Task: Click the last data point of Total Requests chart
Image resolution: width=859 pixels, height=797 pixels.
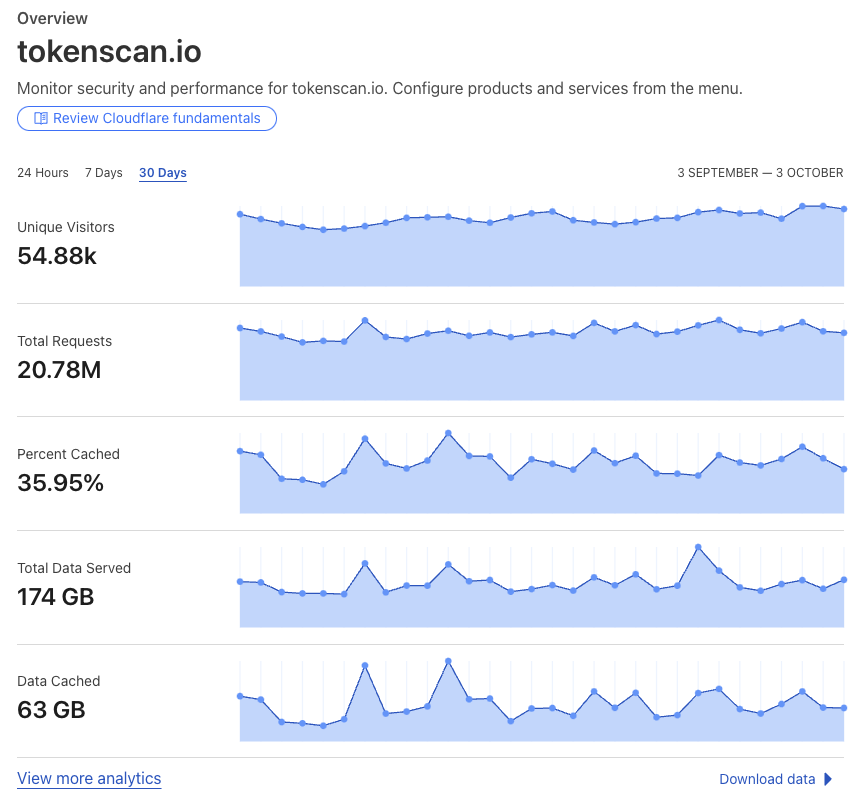Action: pyautogui.click(x=844, y=332)
